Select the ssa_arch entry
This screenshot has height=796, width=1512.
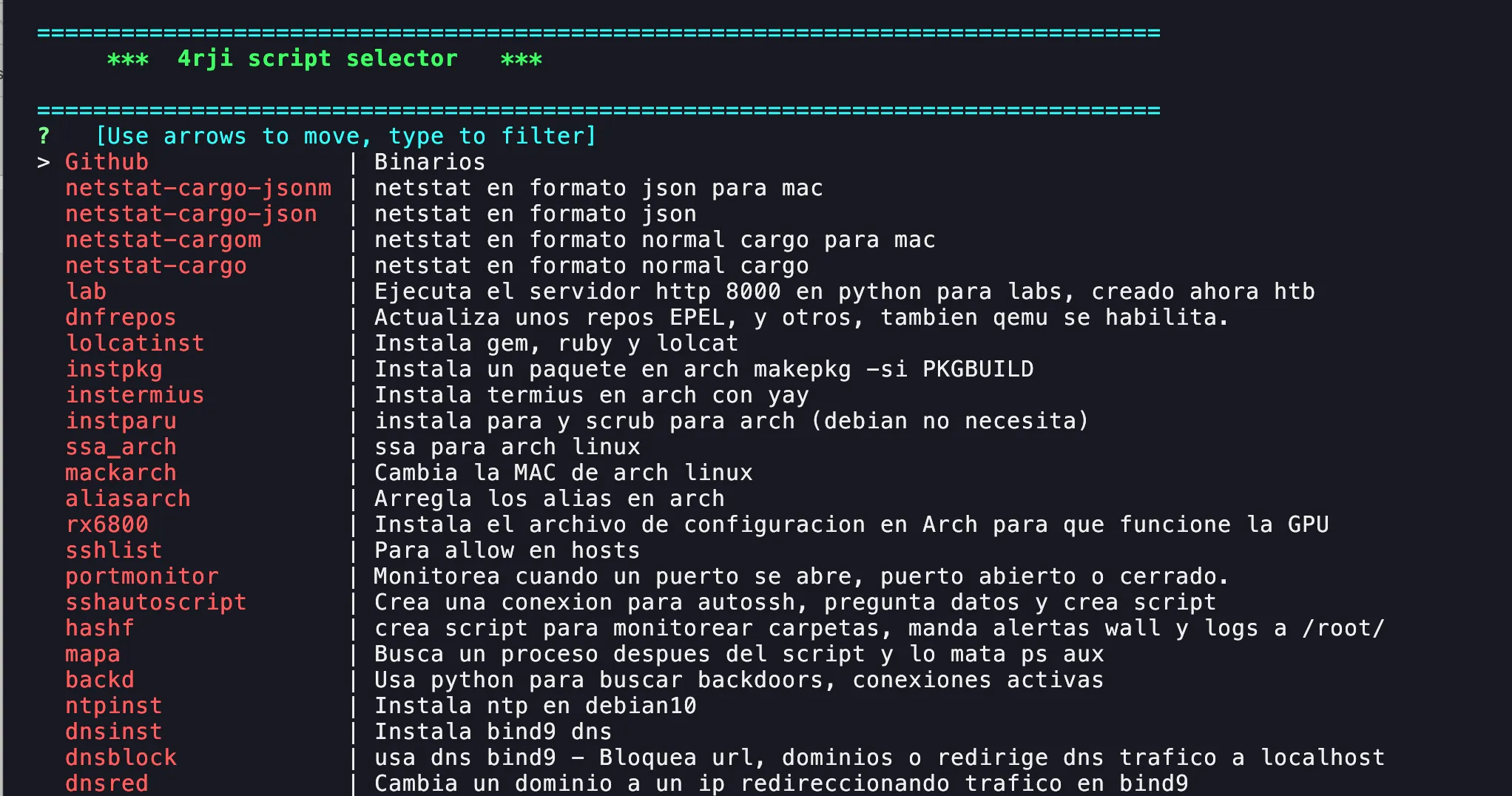click(121, 447)
